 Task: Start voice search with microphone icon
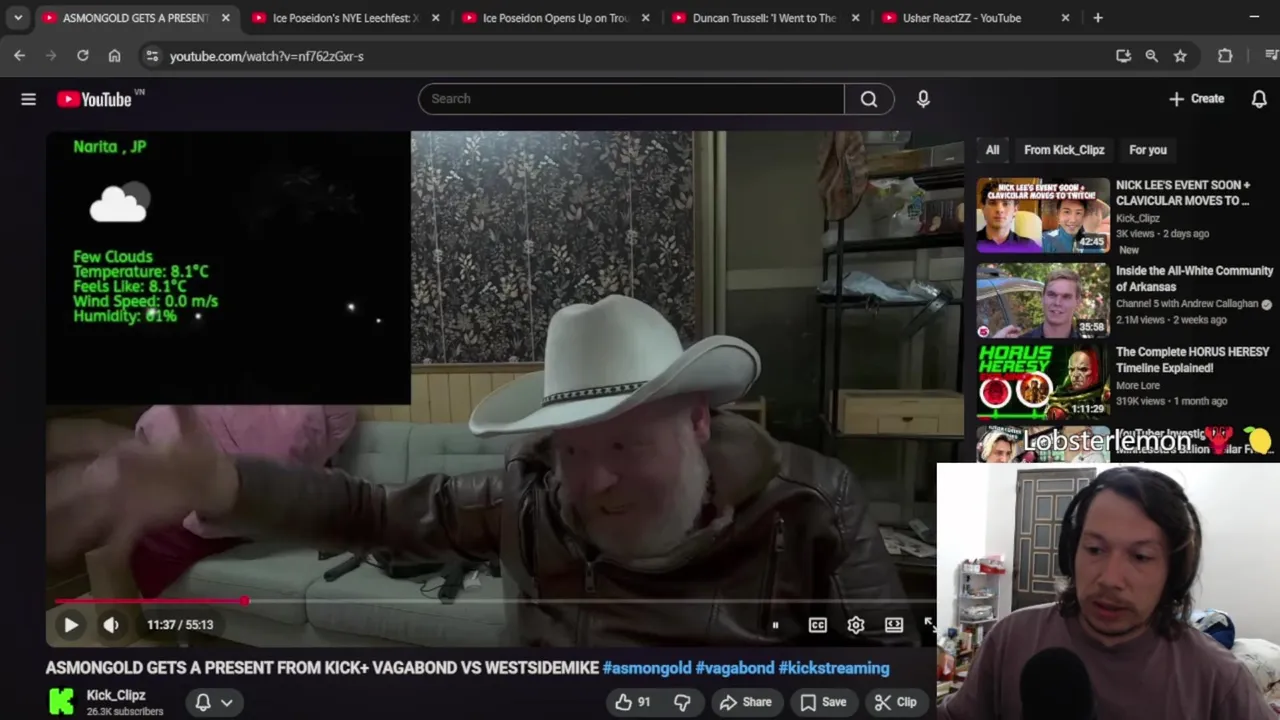coord(923,99)
